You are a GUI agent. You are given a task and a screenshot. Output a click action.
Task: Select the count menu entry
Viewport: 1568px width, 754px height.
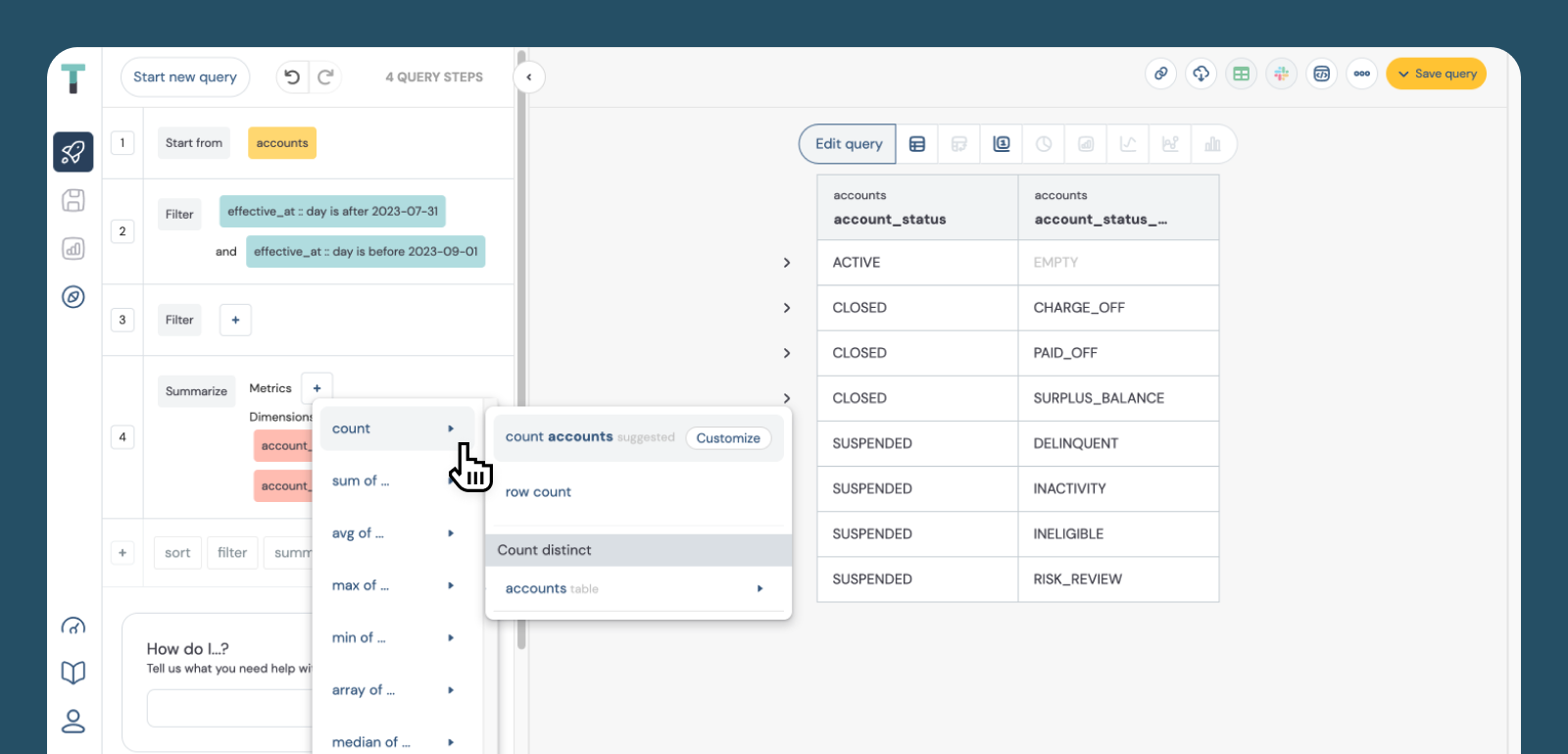396,428
